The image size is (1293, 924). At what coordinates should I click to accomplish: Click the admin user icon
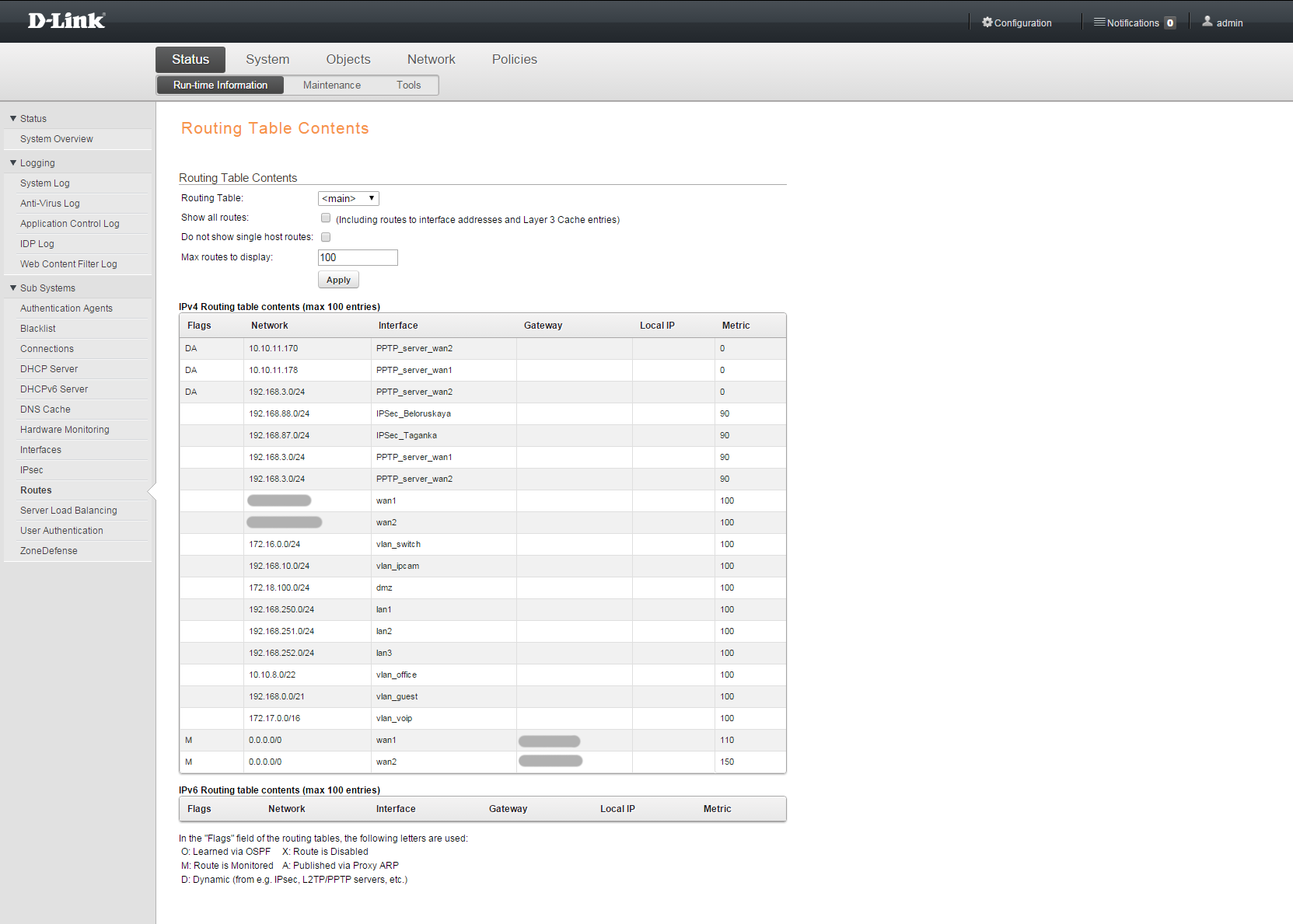click(x=1207, y=22)
